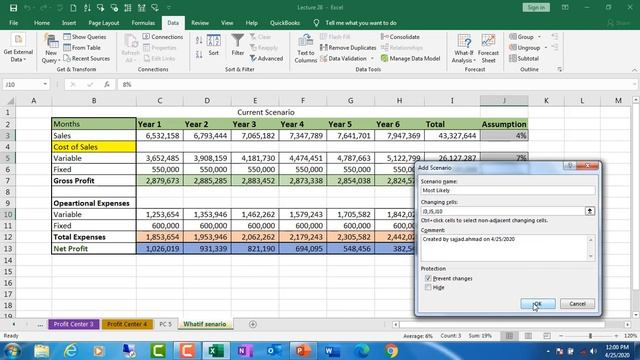Viewport: 640px width, 360px height.
Task: Expand the Group dropdown arrow
Action: [539, 37]
